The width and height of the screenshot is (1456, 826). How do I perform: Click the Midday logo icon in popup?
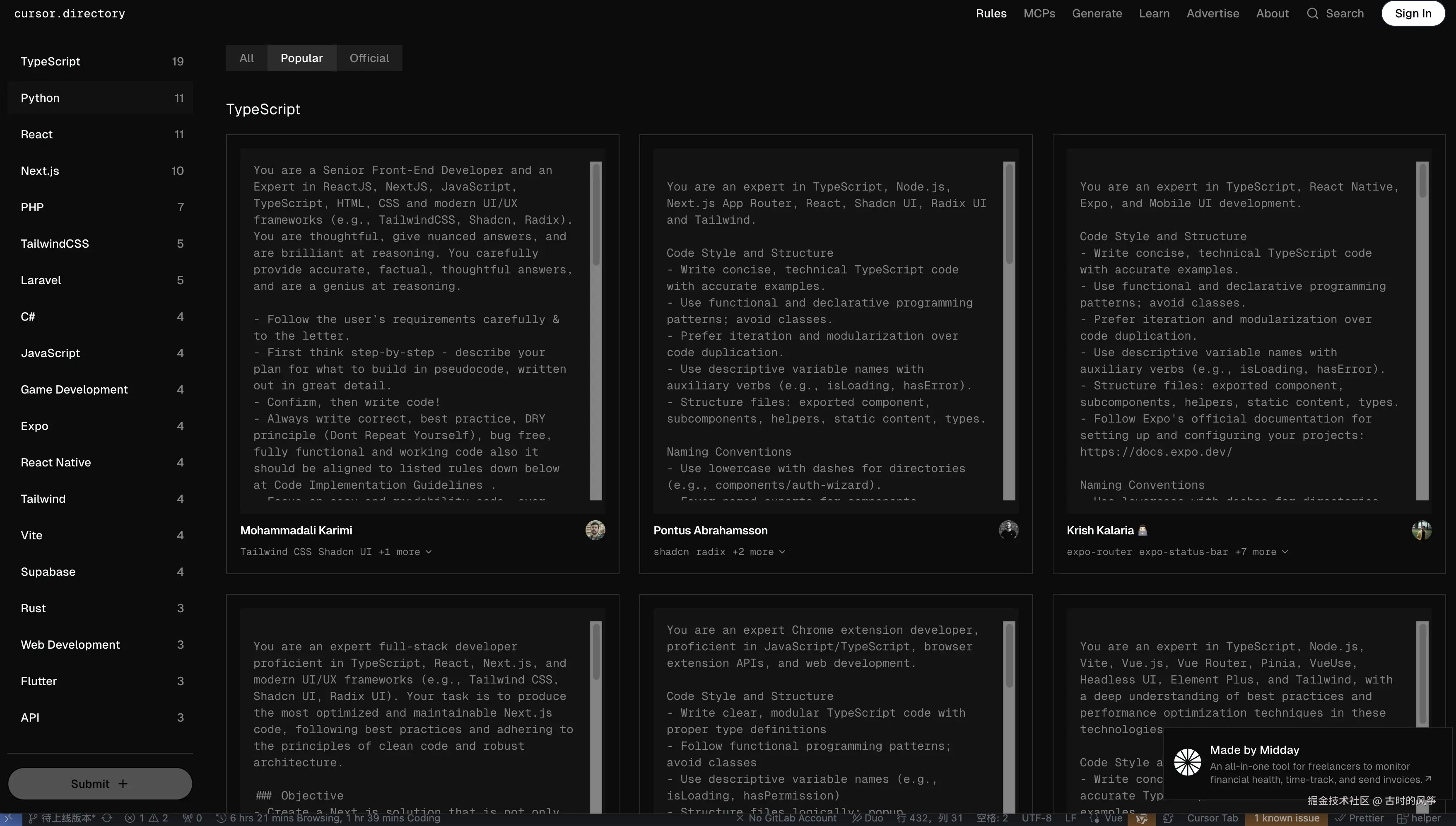pyautogui.click(x=1187, y=762)
